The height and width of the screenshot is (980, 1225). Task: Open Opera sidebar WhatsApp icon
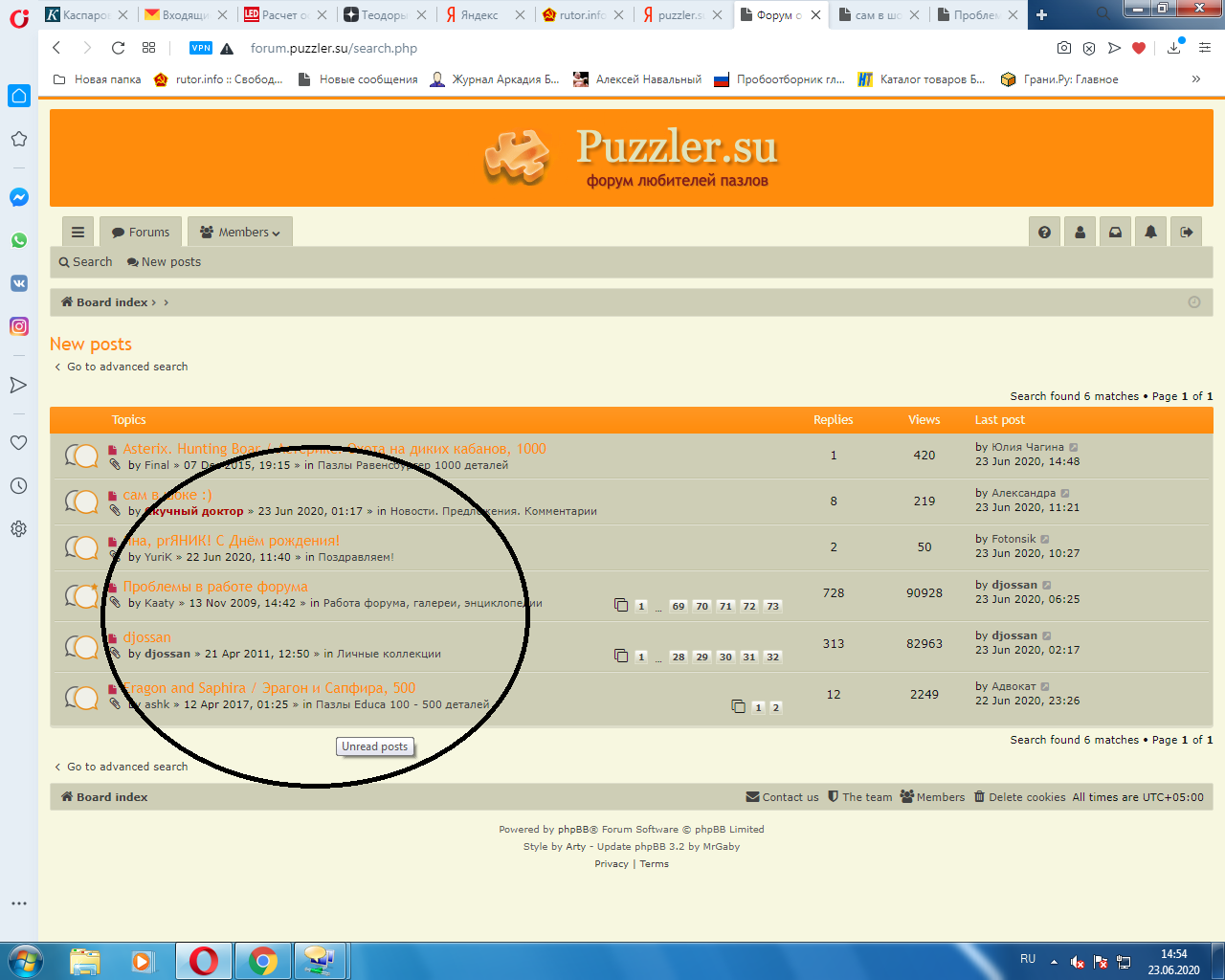tap(18, 240)
